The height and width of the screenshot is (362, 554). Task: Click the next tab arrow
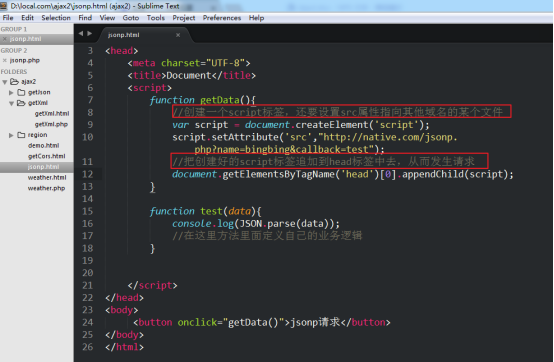pos(90,33)
